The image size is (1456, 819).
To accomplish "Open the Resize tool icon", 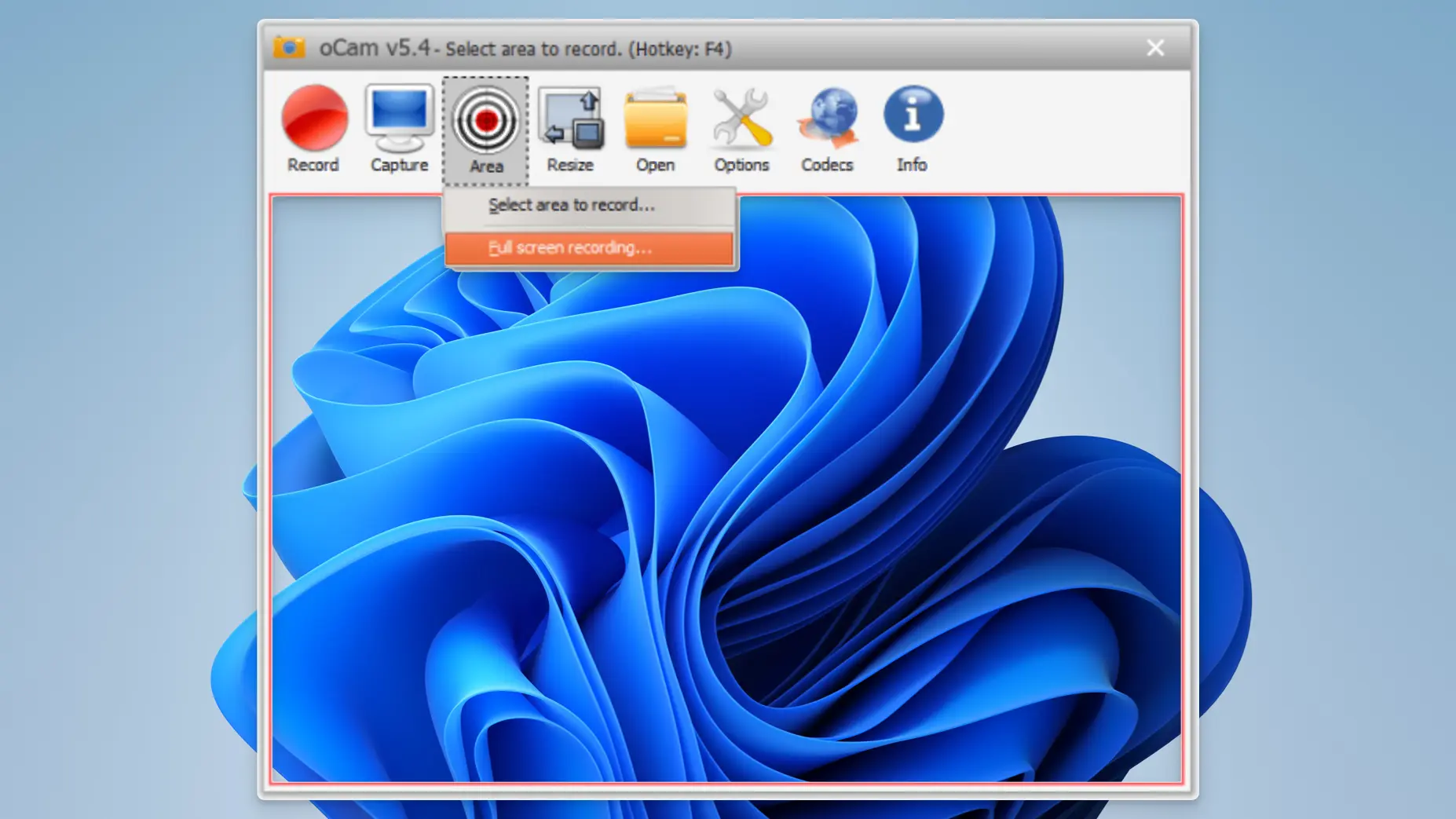I will [570, 119].
